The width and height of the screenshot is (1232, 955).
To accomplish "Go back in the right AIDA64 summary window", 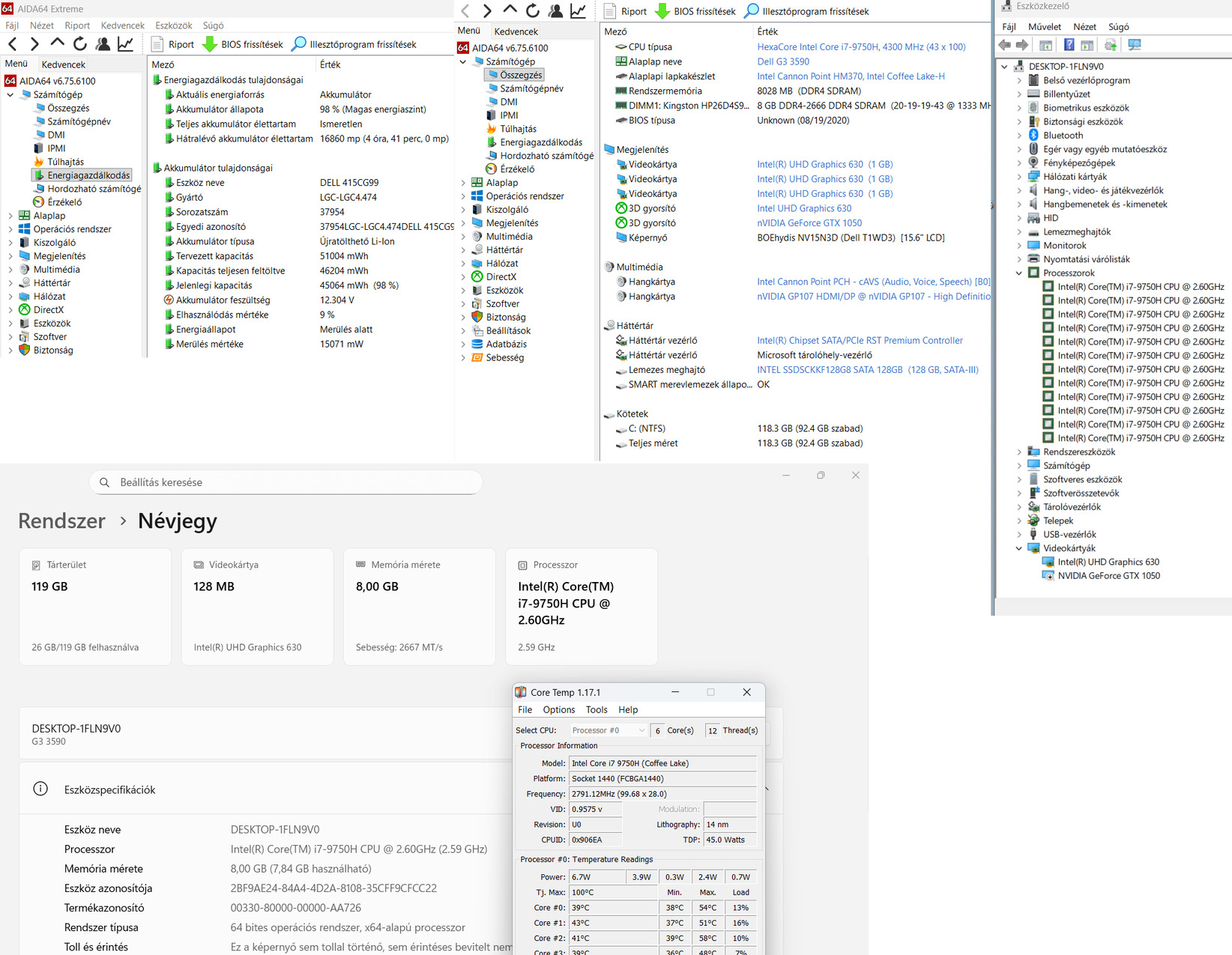I will click(465, 11).
